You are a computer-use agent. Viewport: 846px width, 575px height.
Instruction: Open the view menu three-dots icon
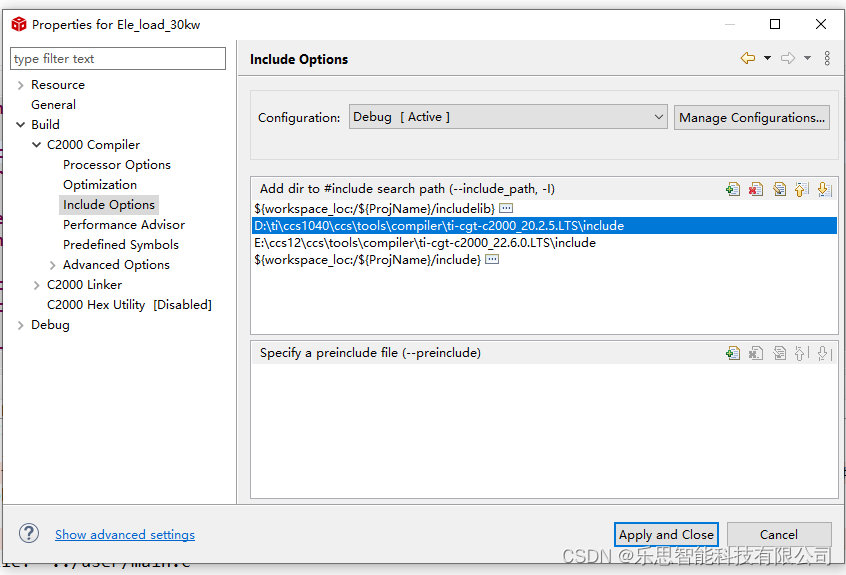[827, 58]
